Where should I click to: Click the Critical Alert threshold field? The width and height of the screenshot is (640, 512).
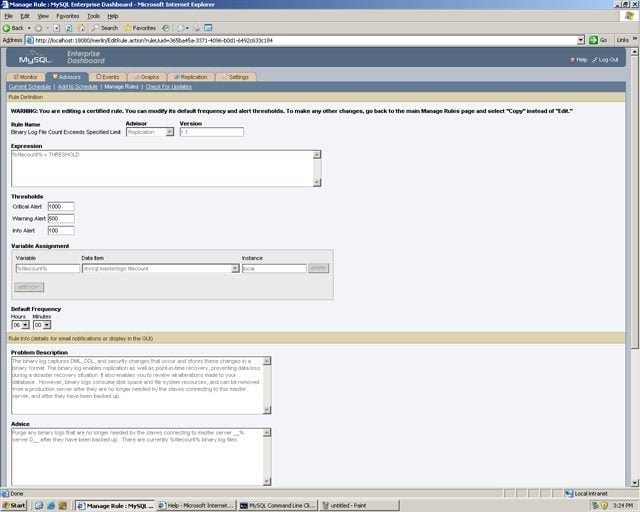point(61,207)
